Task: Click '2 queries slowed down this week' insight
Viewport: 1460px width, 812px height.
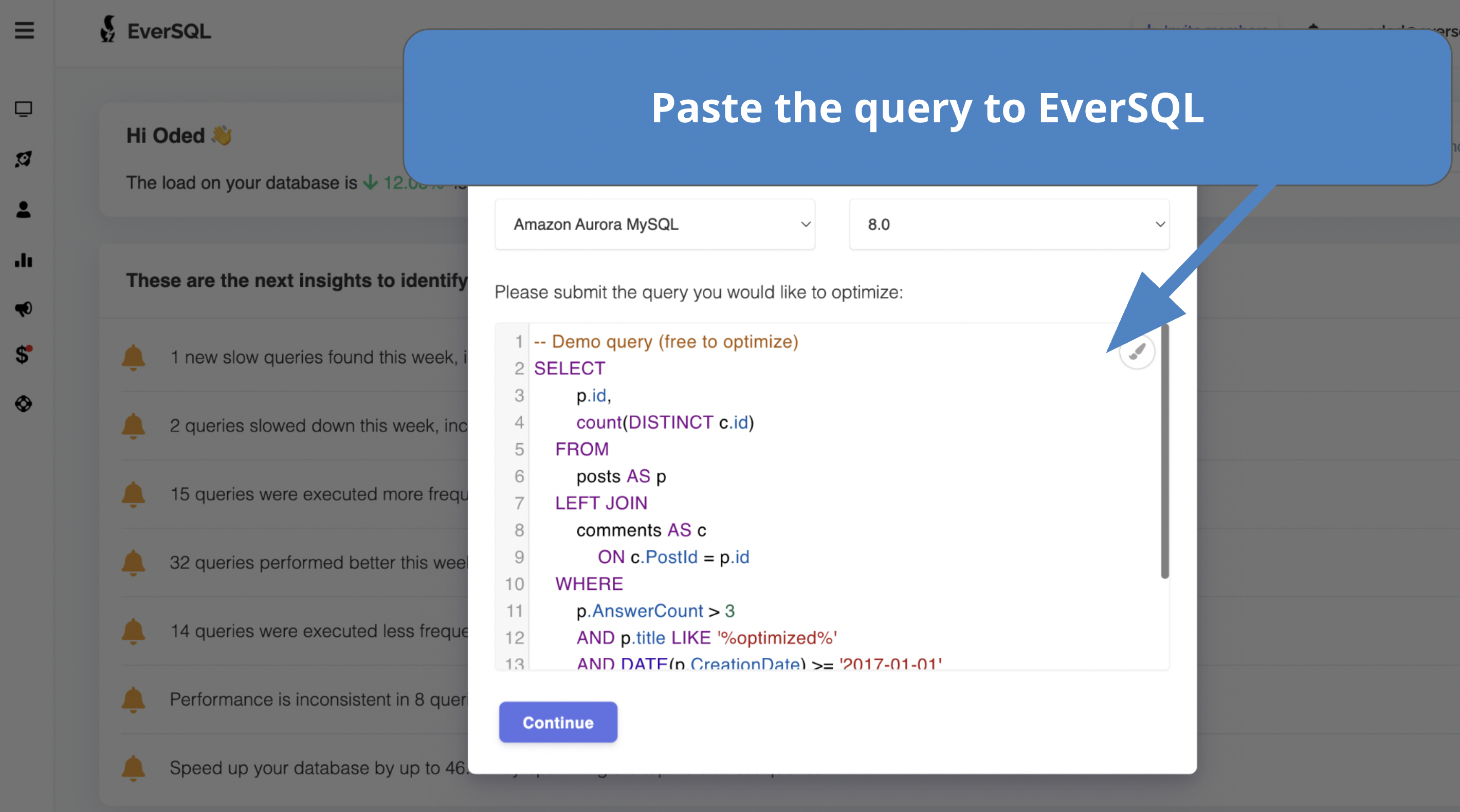Action: tap(319, 426)
